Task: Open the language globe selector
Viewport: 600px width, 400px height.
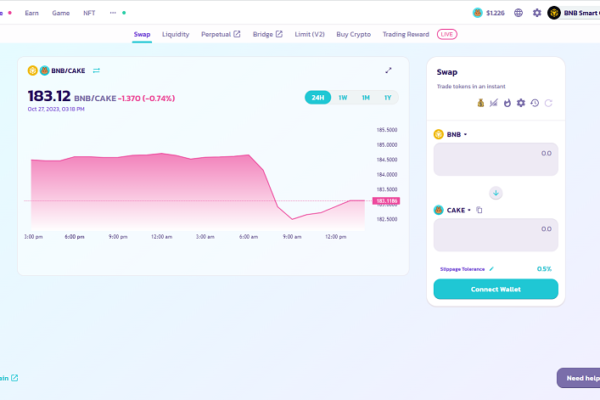Action: point(518,13)
